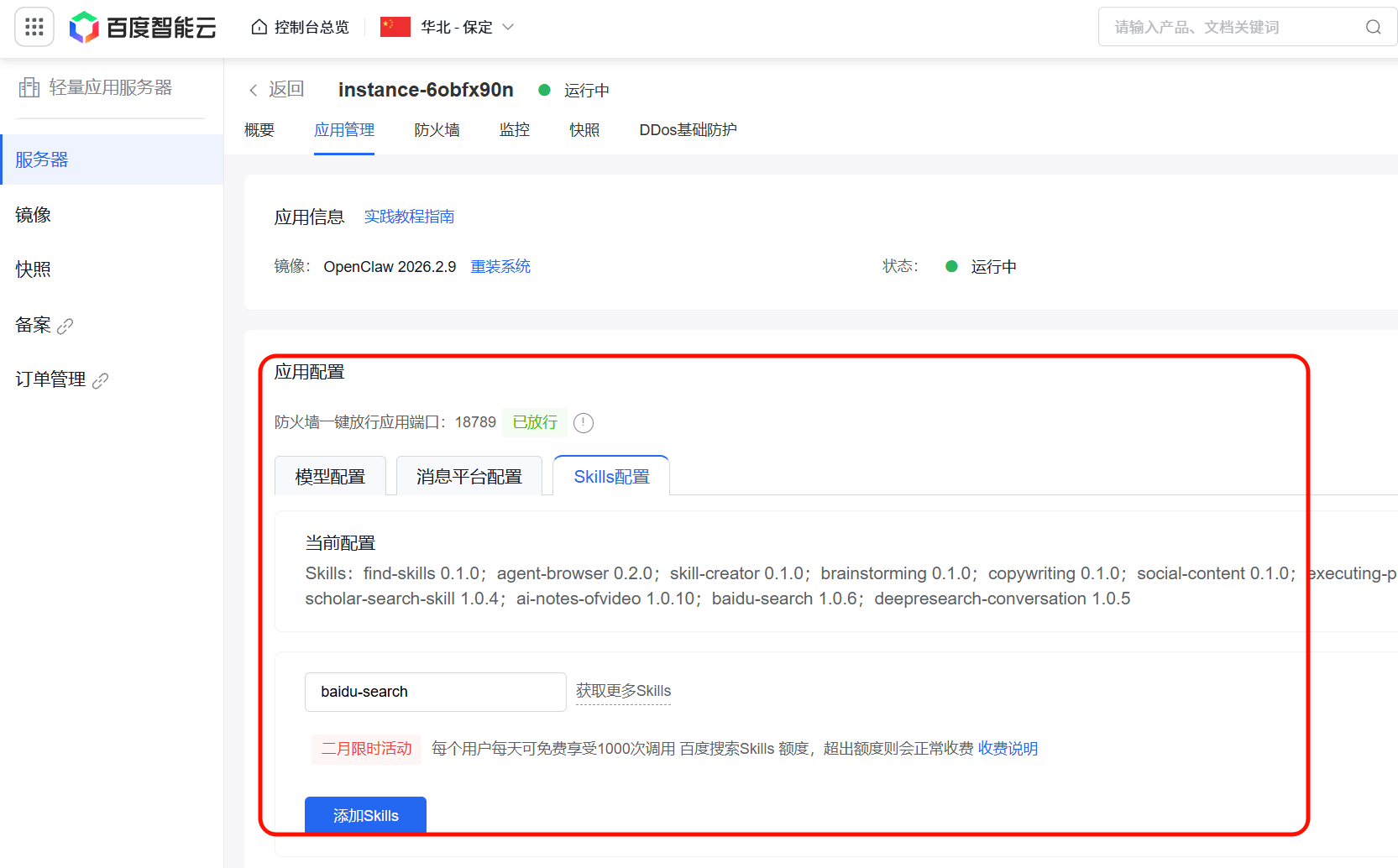The width and height of the screenshot is (1398, 868).
Task: Click the search magnifier icon
Action: 1373,28
